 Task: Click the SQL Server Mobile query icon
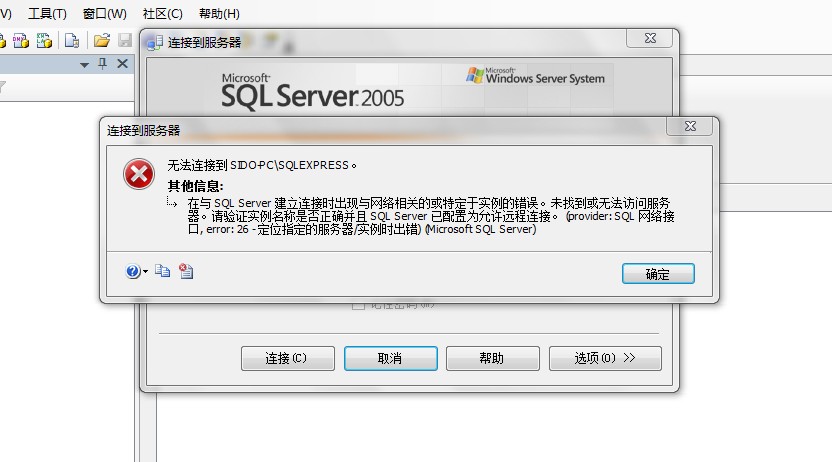click(72, 40)
